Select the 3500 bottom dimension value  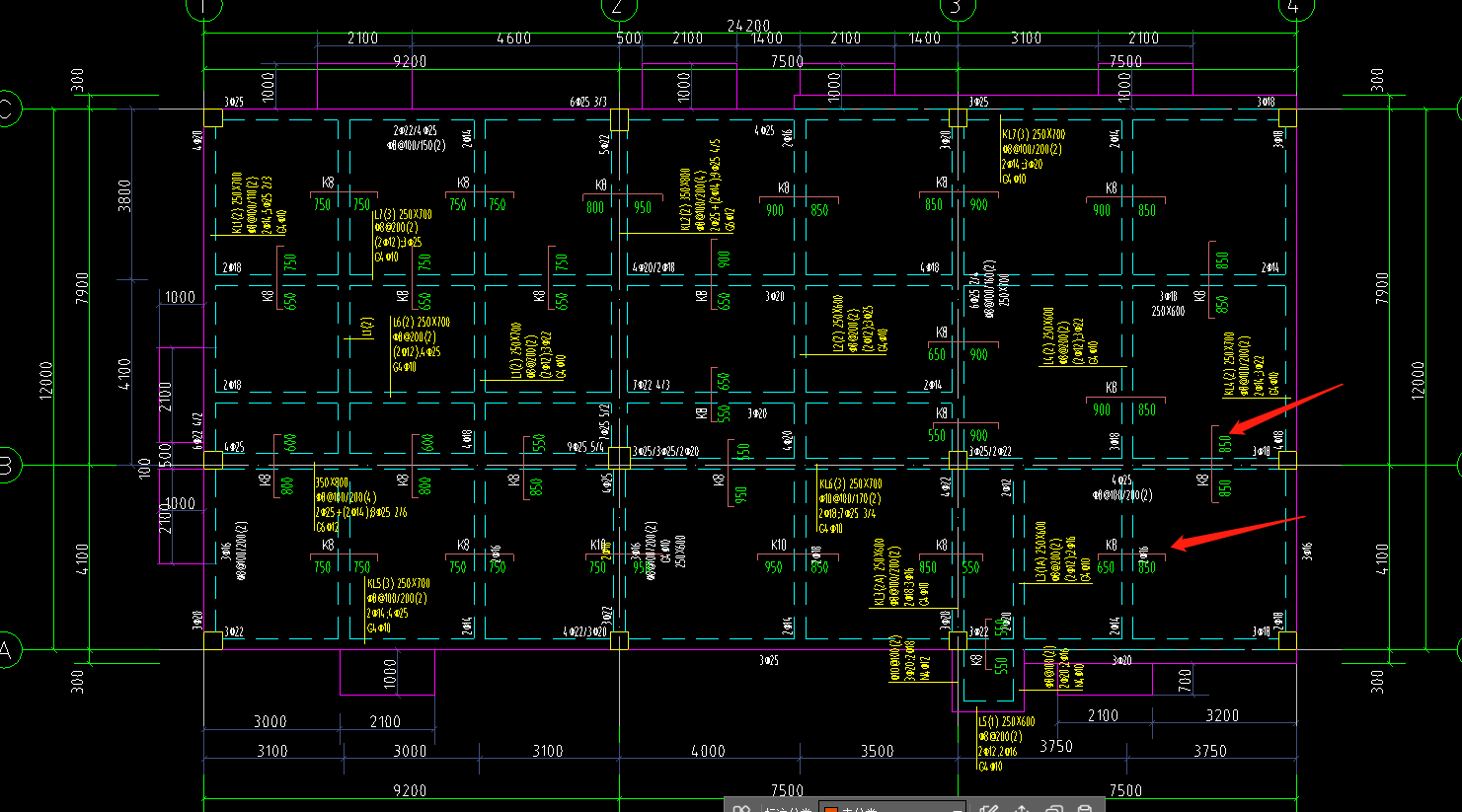877,752
